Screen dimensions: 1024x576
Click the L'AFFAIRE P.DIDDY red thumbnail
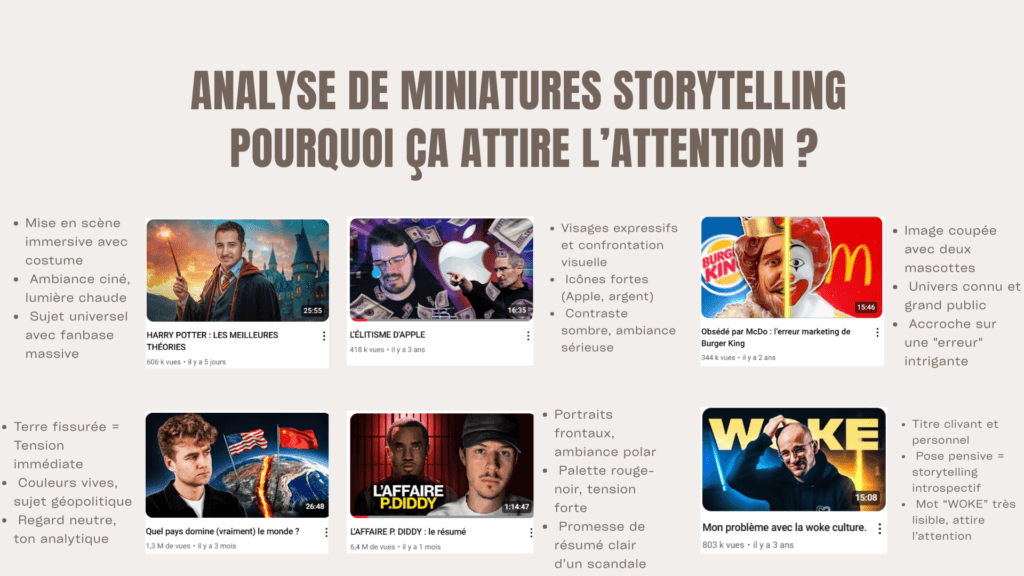441,465
